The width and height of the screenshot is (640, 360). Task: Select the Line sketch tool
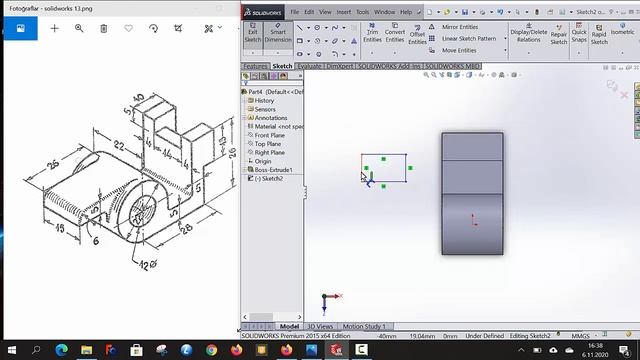click(300, 28)
